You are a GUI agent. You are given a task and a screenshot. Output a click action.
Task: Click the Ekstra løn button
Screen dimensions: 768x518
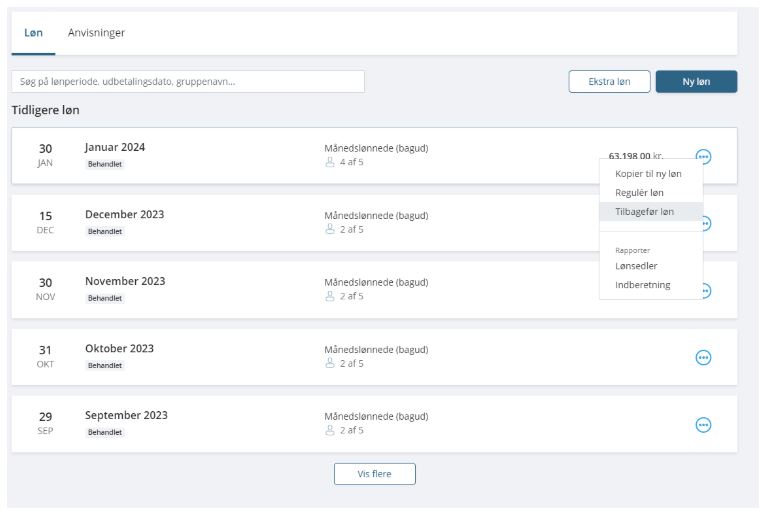[609, 81]
